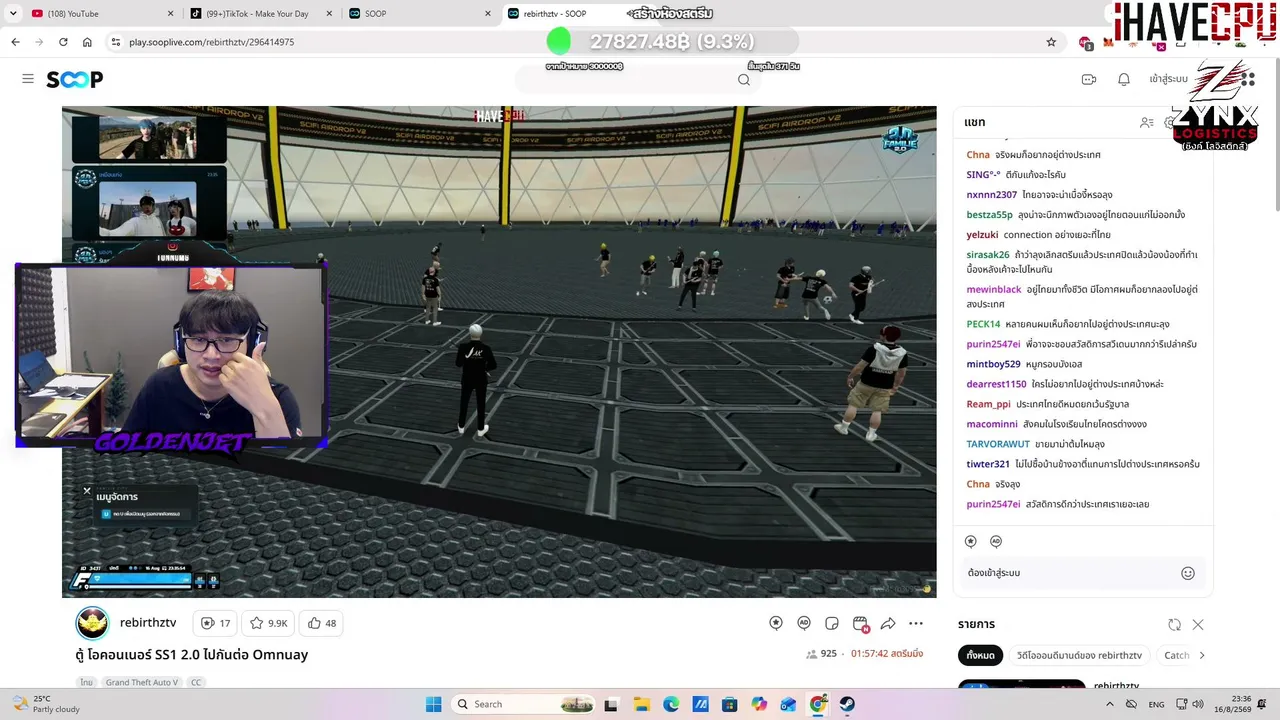Go to the browser home page

point(87,42)
